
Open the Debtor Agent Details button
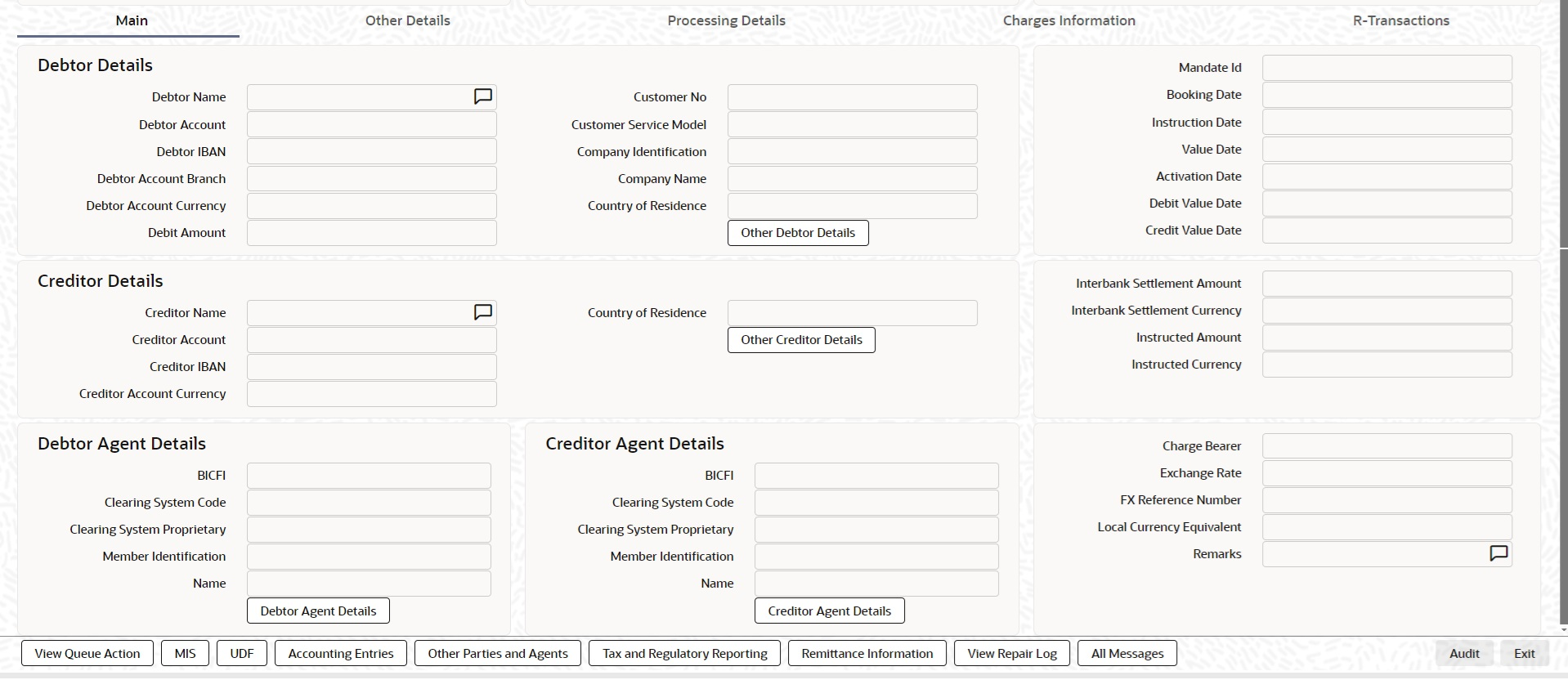click(x=318, y=611)
